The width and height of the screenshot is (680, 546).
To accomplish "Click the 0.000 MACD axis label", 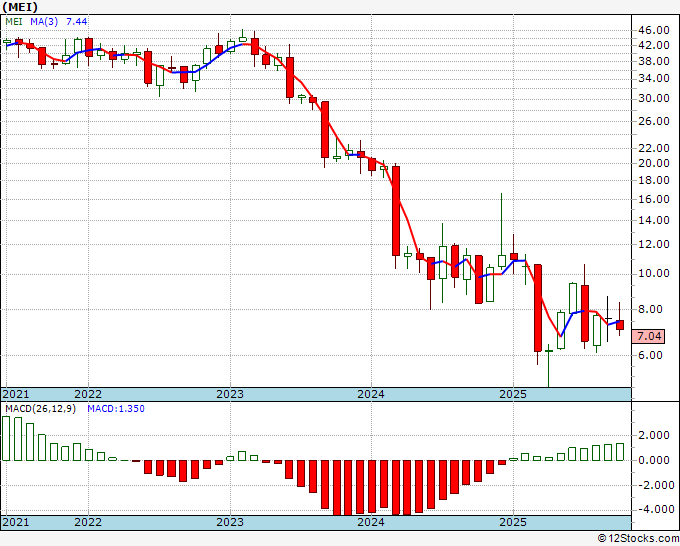I will (x=654, y=460).
